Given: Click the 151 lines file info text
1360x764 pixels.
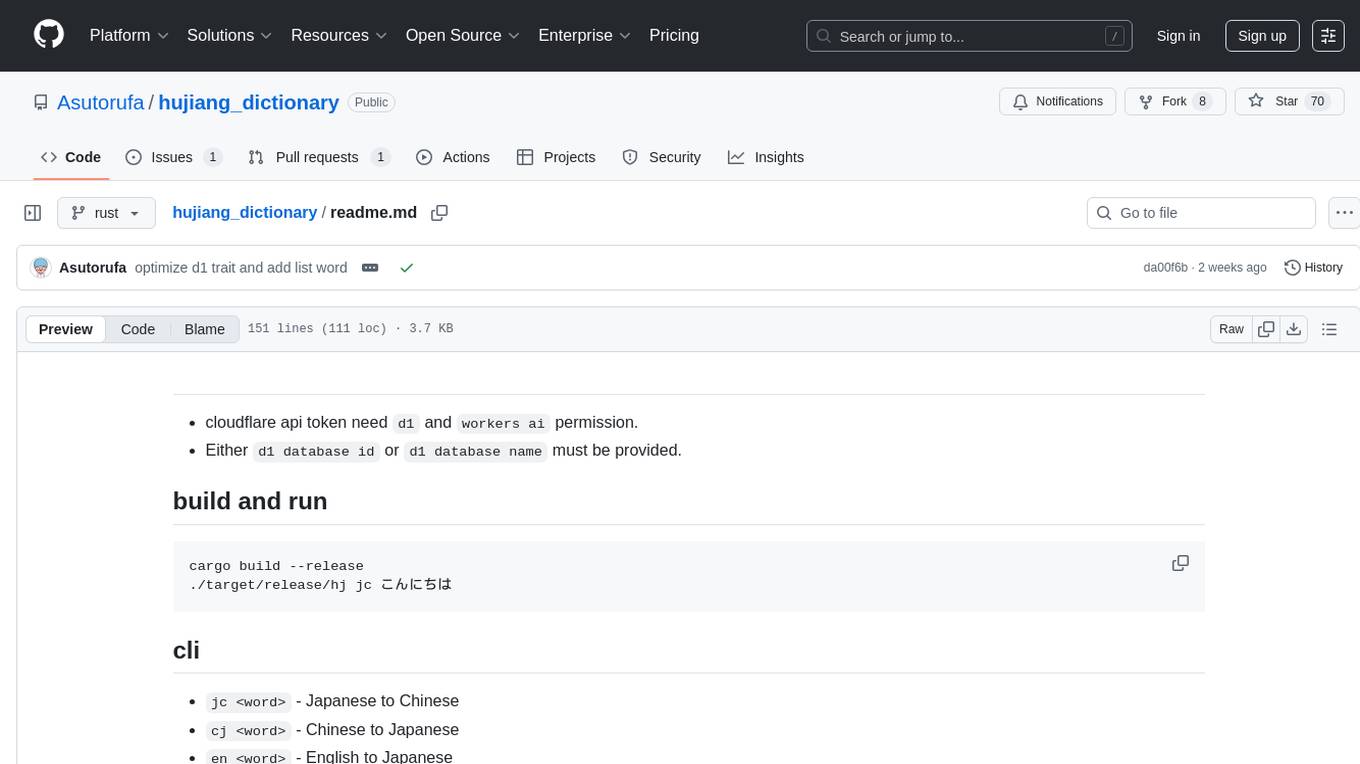Looking at the screenshot, I should 350,329.
